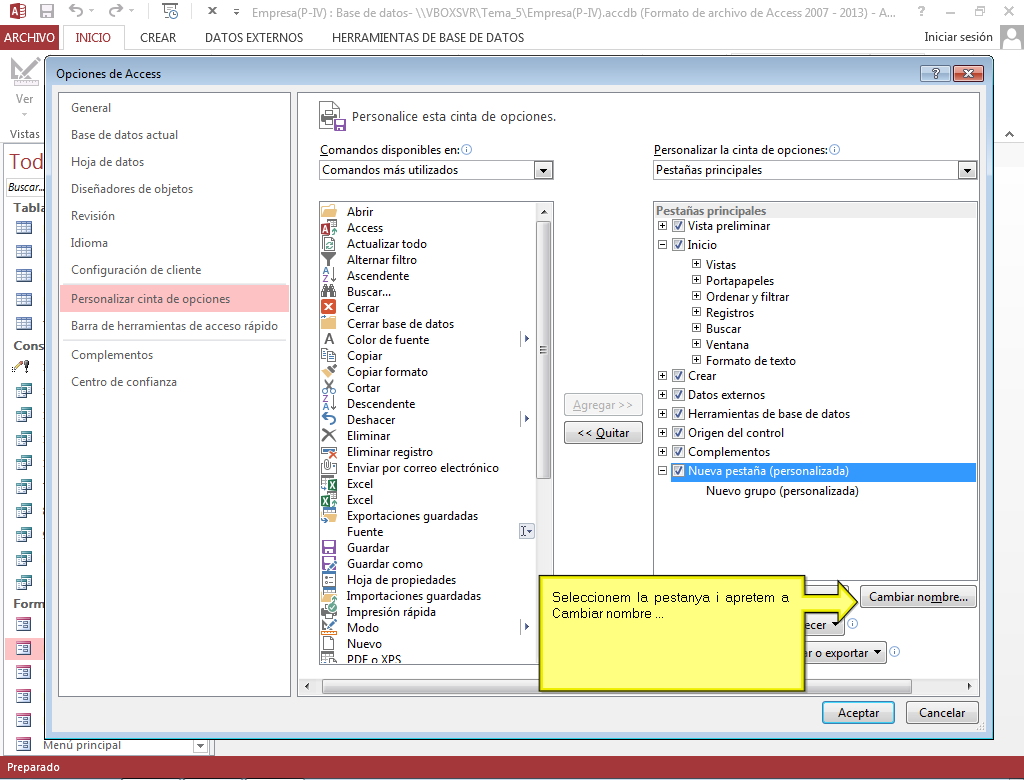
Task: Switch to the CREAR ribbon tab
Action: 158,38
